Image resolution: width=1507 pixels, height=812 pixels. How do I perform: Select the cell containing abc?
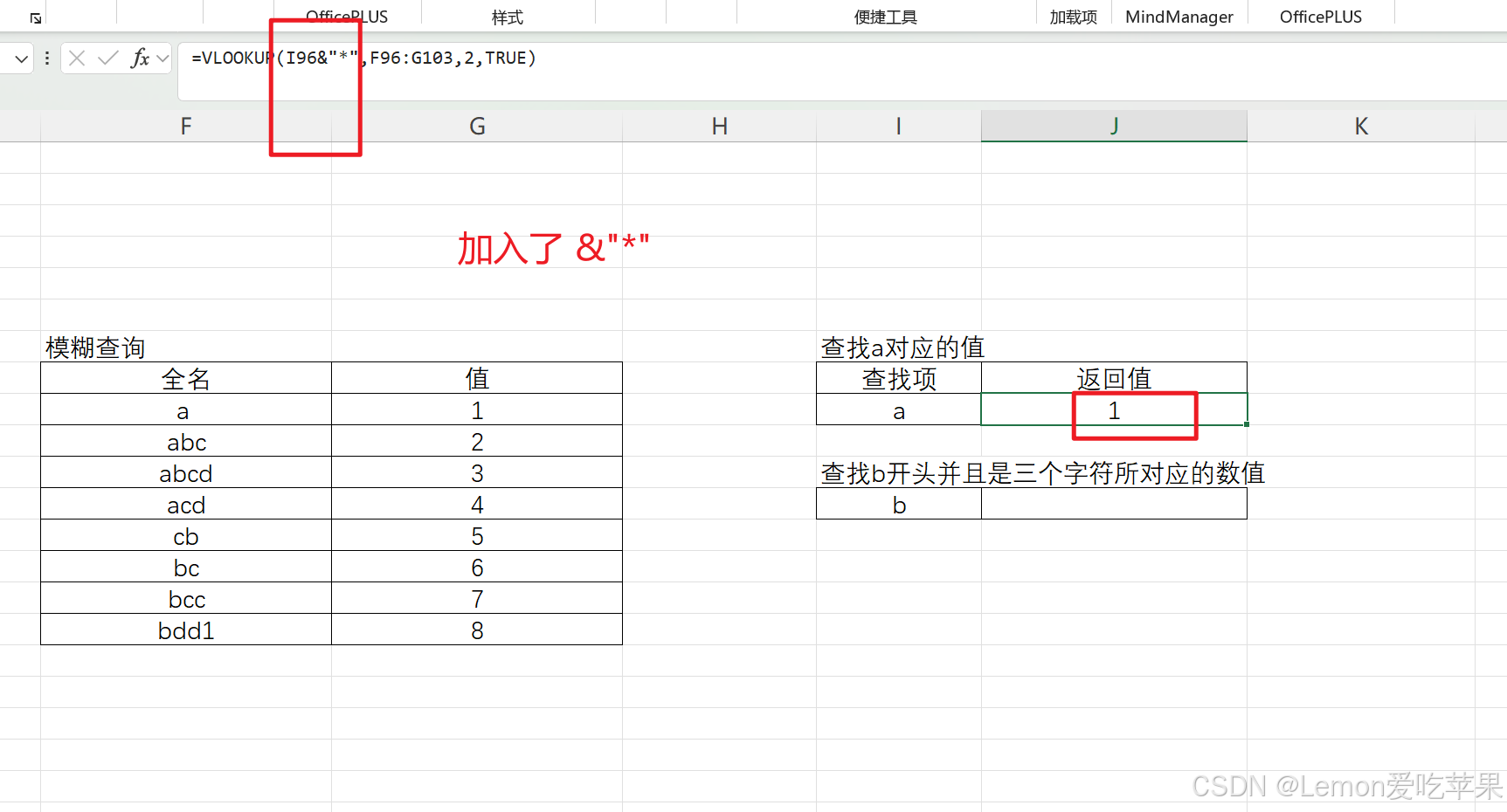click(x=186, y=441)
